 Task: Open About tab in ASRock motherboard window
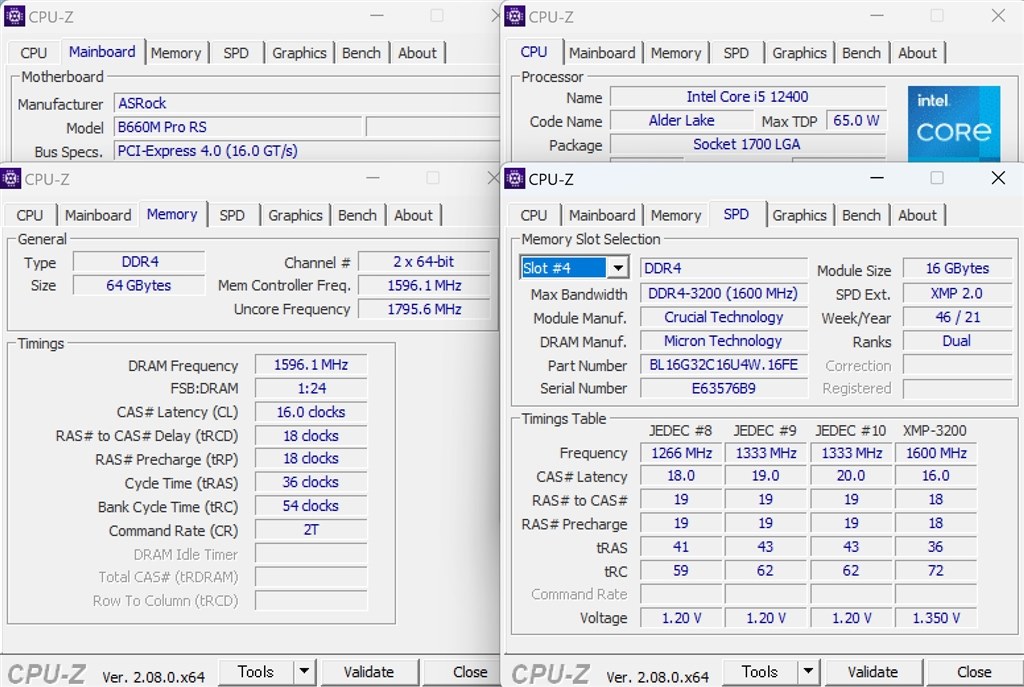[x=417, y=53]
